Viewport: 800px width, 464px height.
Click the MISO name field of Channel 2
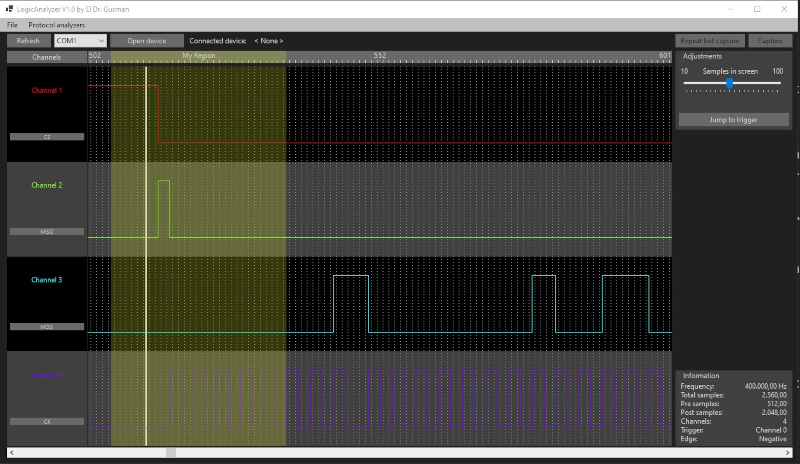(47, 231)
